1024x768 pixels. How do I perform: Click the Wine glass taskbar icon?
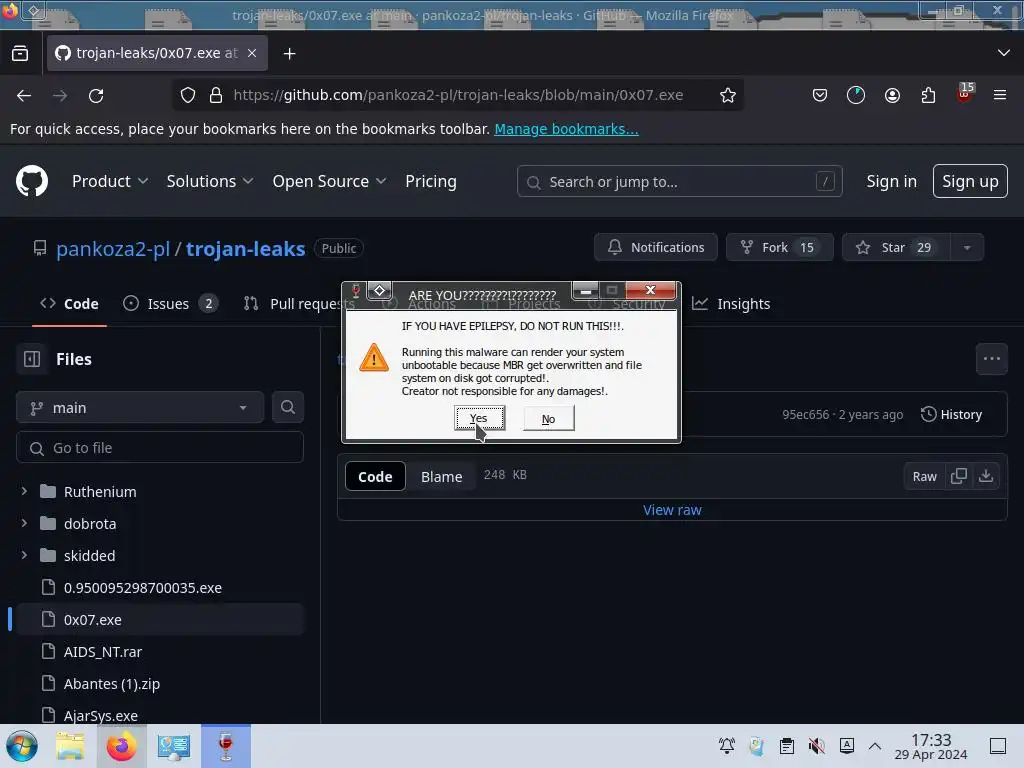coord(226,746)
